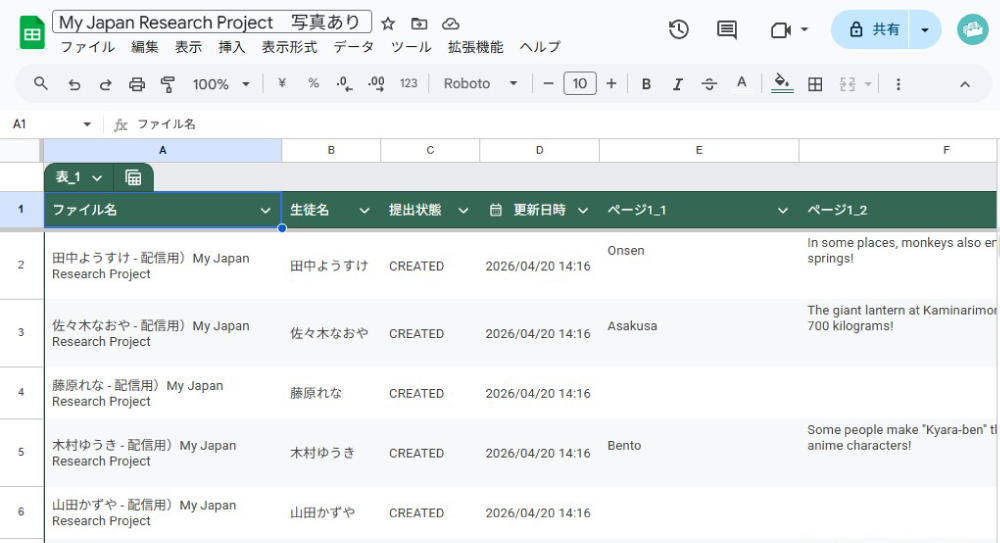Expand the Roboto font dropdown
This screenshot has height=543, width=1000.
(482, 84)
